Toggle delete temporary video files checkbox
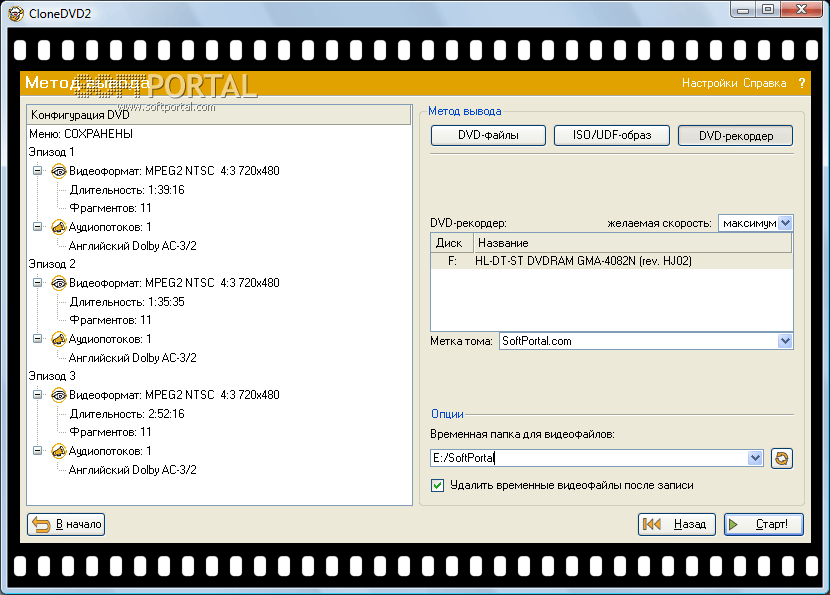The width and height of the screenshot is (830, 595). (437, 486)
